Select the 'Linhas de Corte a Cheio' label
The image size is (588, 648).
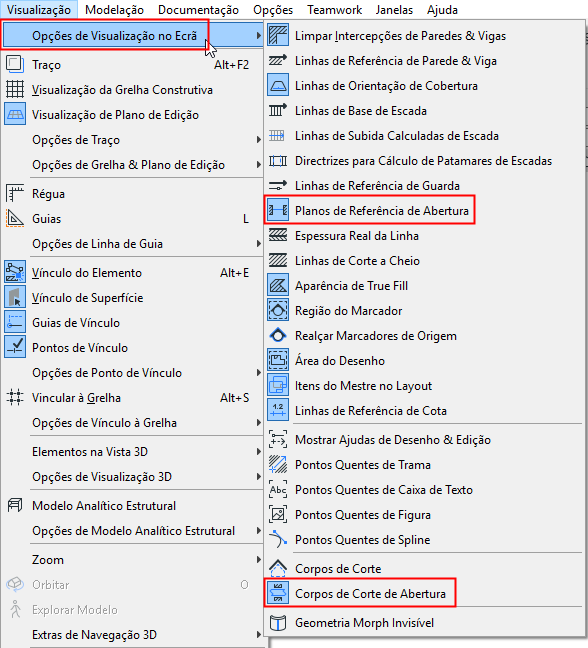(x=357, y=261)
